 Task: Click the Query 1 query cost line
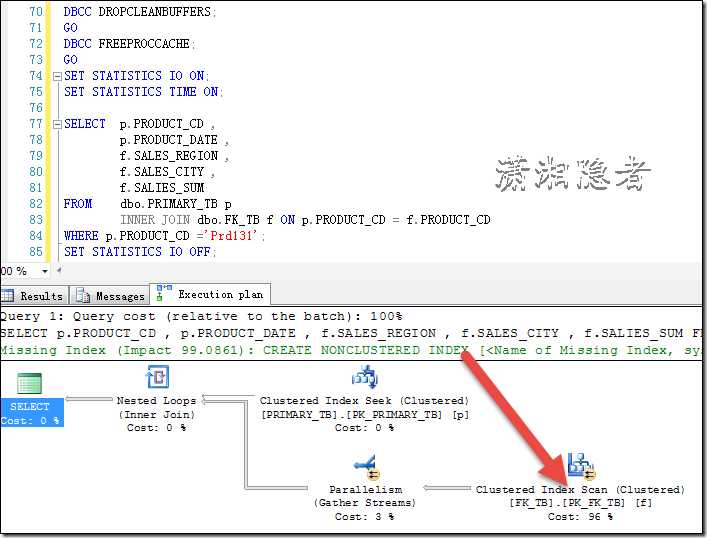point(201,316)
